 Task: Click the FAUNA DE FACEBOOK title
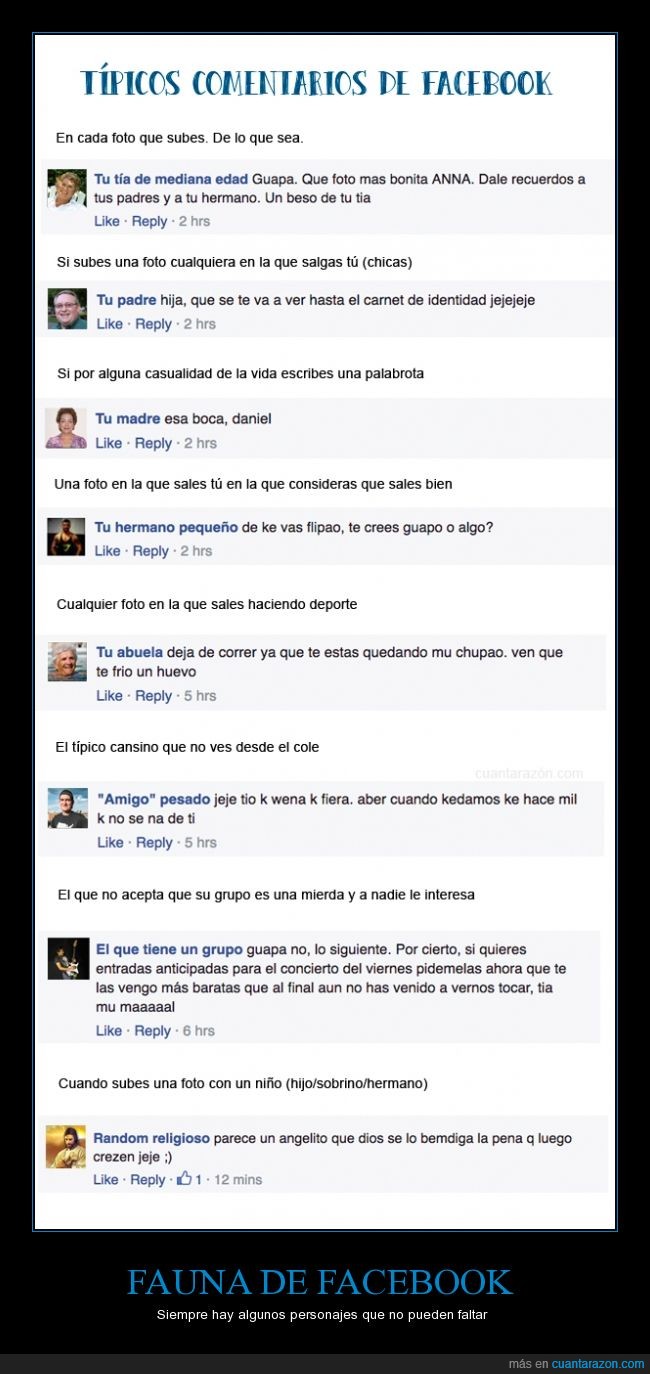[320, 1281]
